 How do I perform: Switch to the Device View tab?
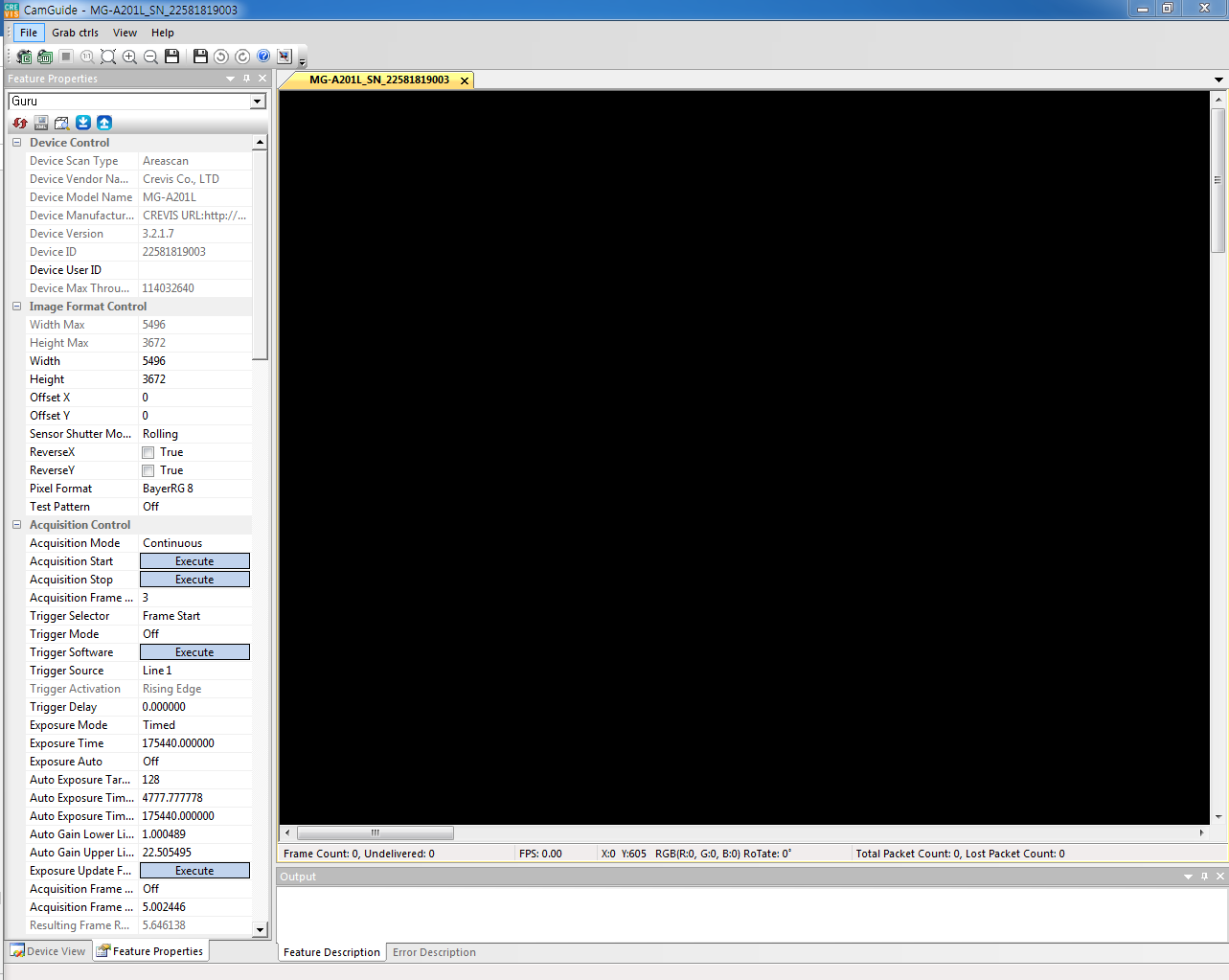pyautogui.click(x=48, y=951)
